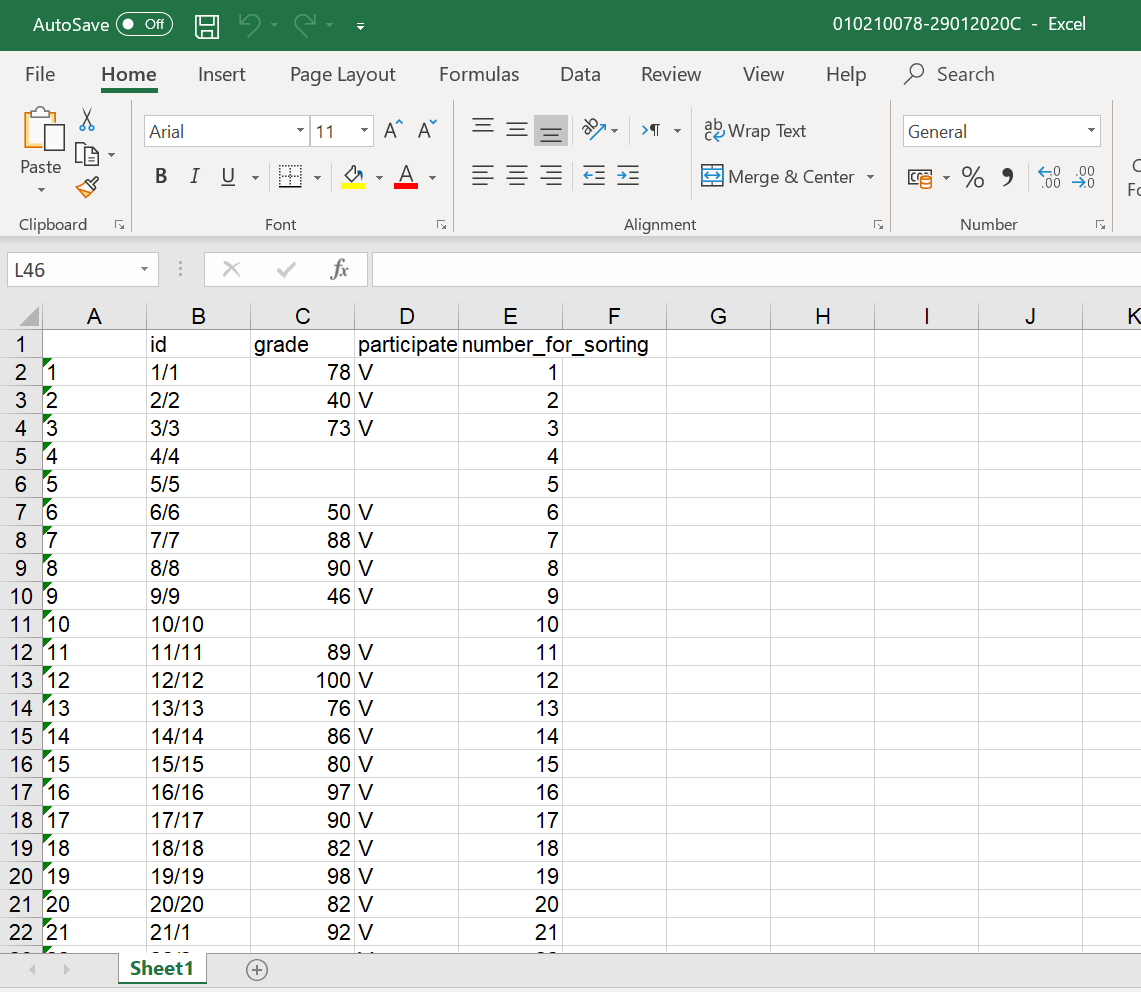The height and width of the screenshot is (992, 1141).
Task: Click the Copy icon
Action: pyautogui.click(x=87, y=154)
